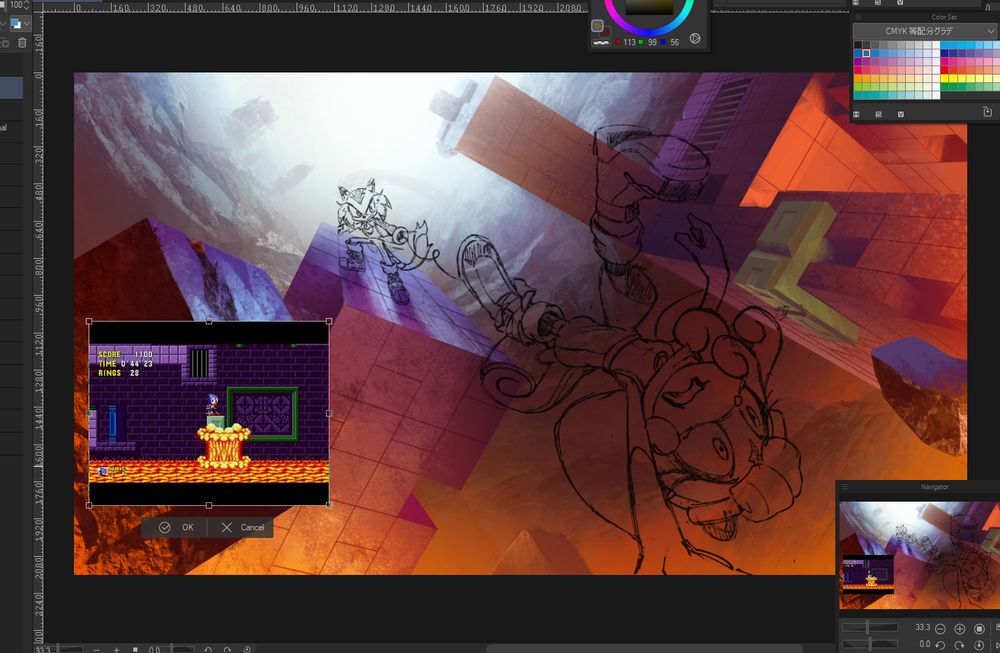This screenshot has height=653, width=1000.
Task: Select the Navigator panel title
Action: [x=934, y=487]
